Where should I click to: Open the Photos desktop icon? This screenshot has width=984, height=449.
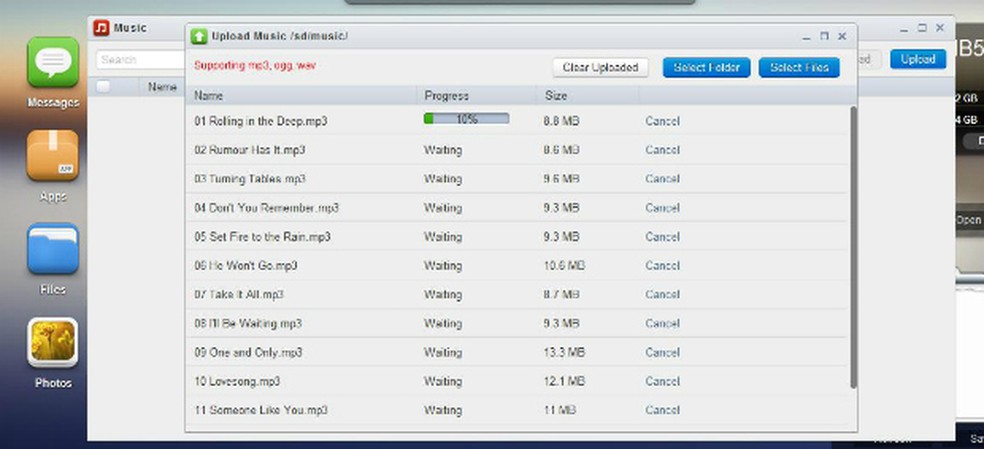pos(53,342)
